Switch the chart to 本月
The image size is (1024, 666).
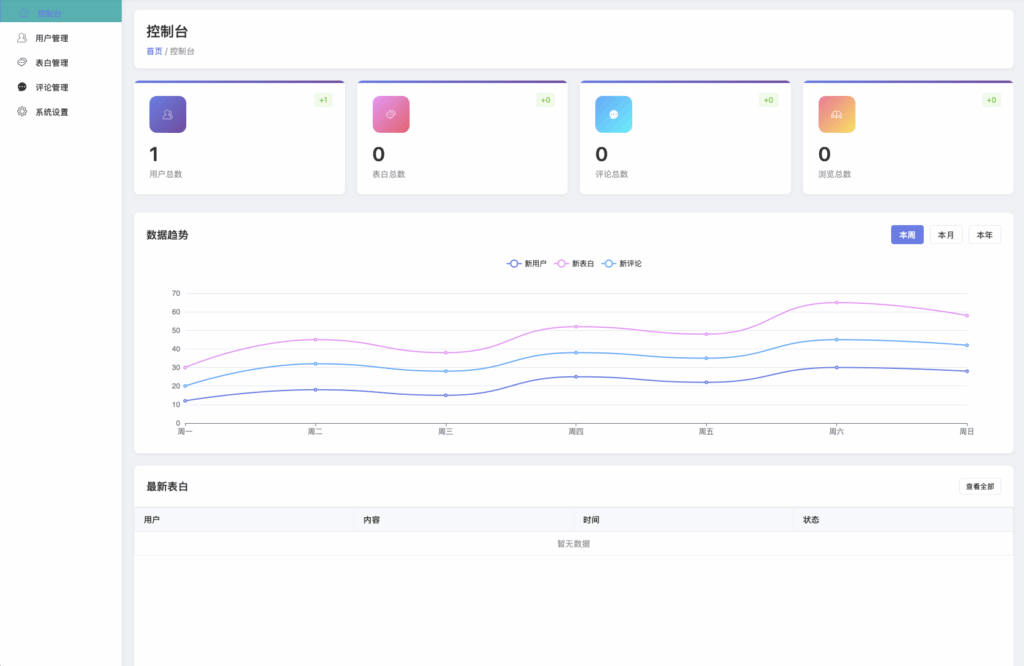pyautogui.click(x=946, y=235)
